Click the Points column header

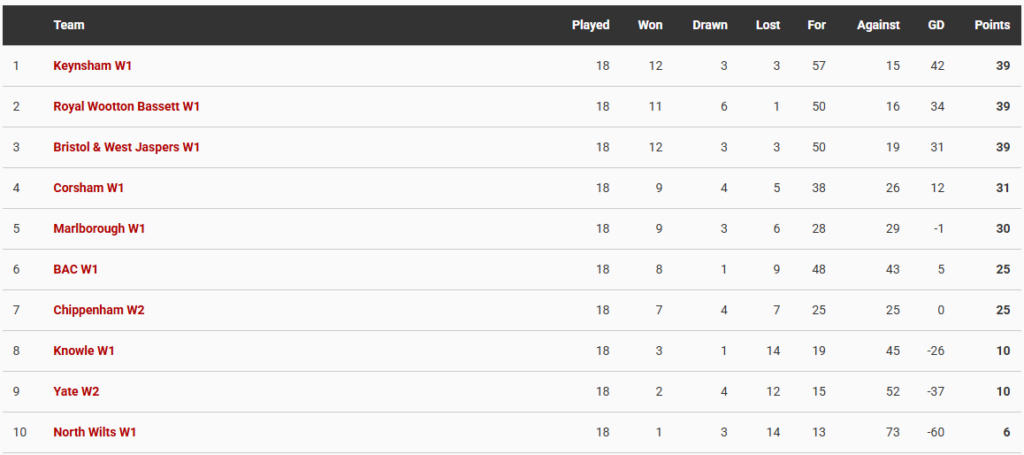tap(993, 25)
